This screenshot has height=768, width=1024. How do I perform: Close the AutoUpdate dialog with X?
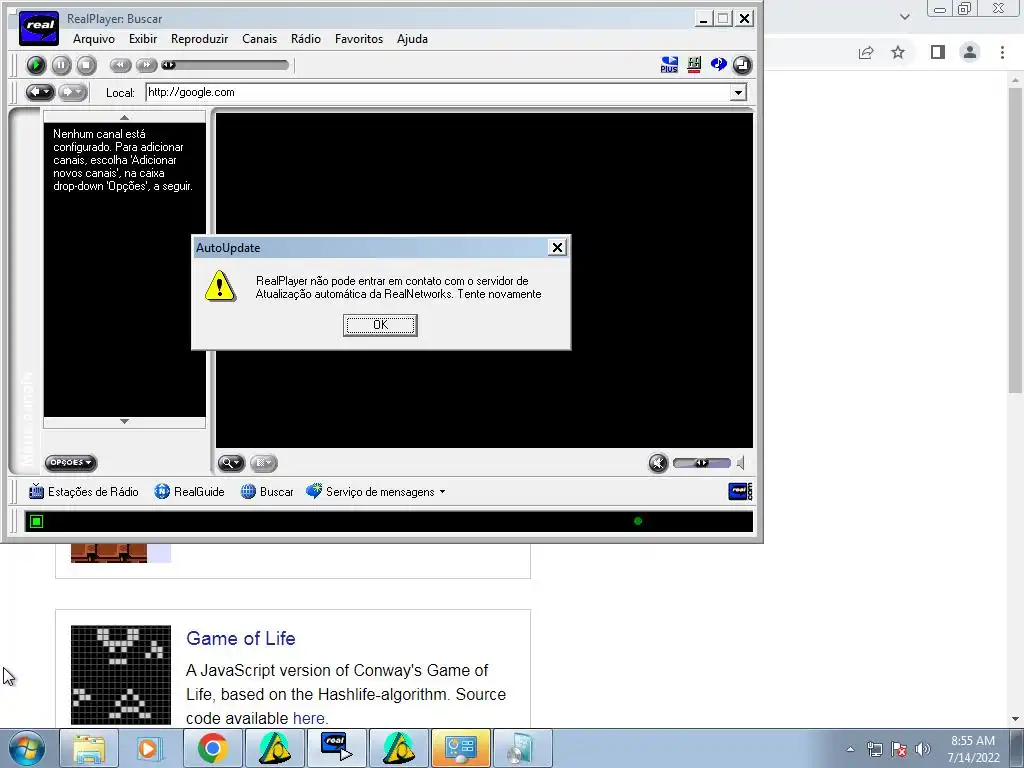[557, 248]
